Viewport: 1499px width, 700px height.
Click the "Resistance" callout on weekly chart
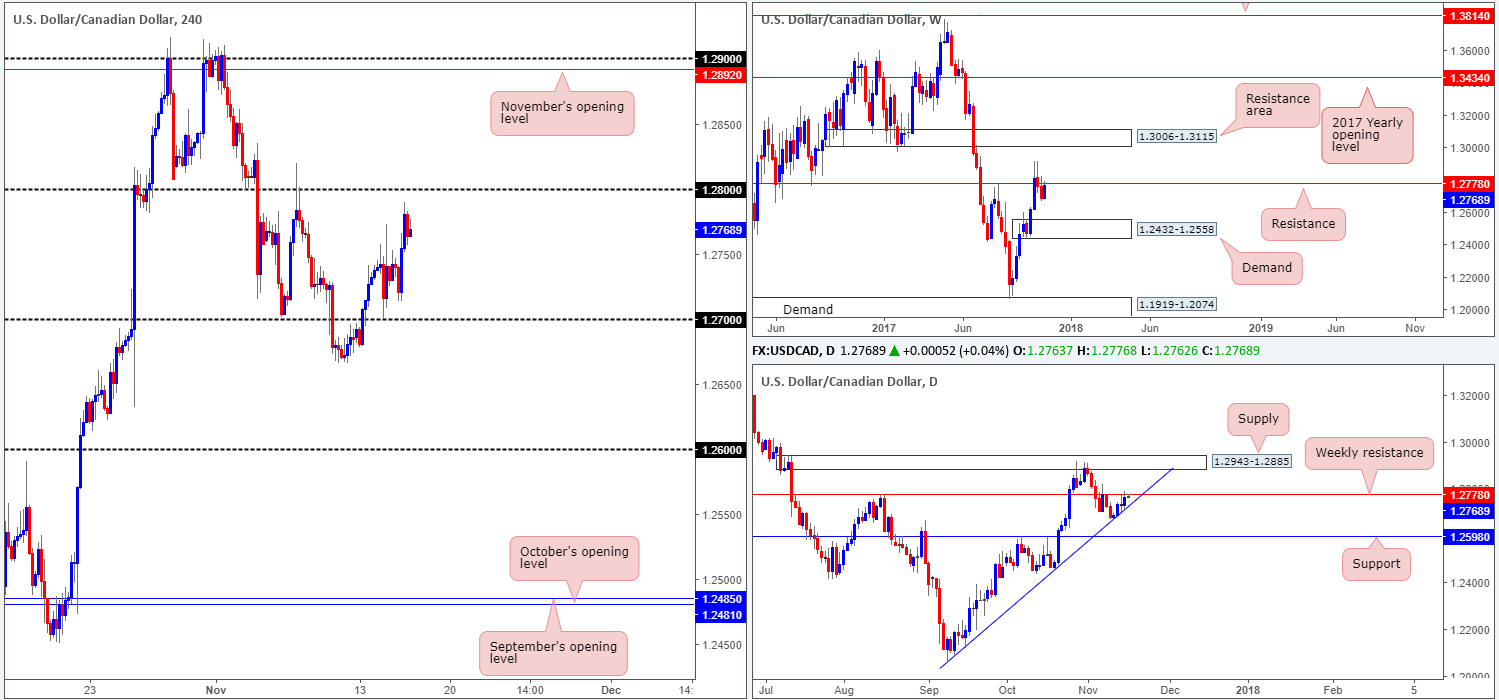[1303, 224]
